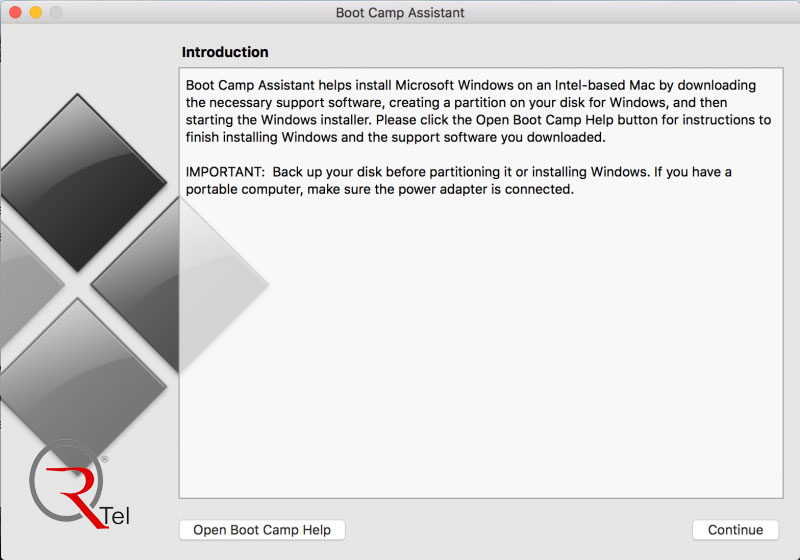
Task: Click the Boot Camp Assistant title text
Action: click(x=400, y=13)
